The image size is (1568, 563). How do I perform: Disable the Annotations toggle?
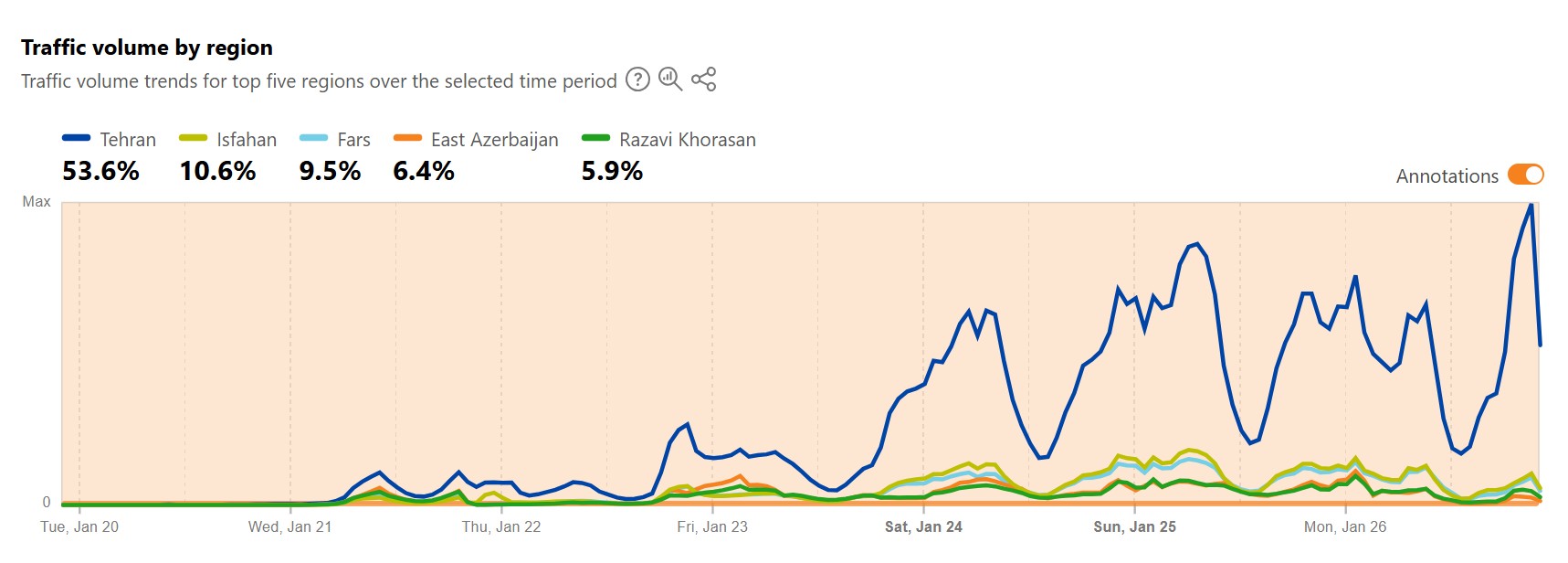[1528, 175]
